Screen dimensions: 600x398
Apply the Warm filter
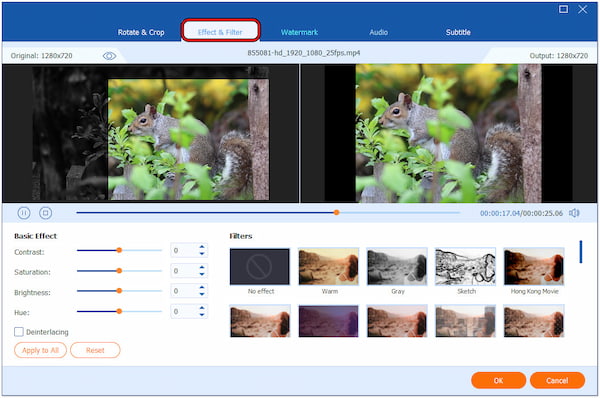329,267
